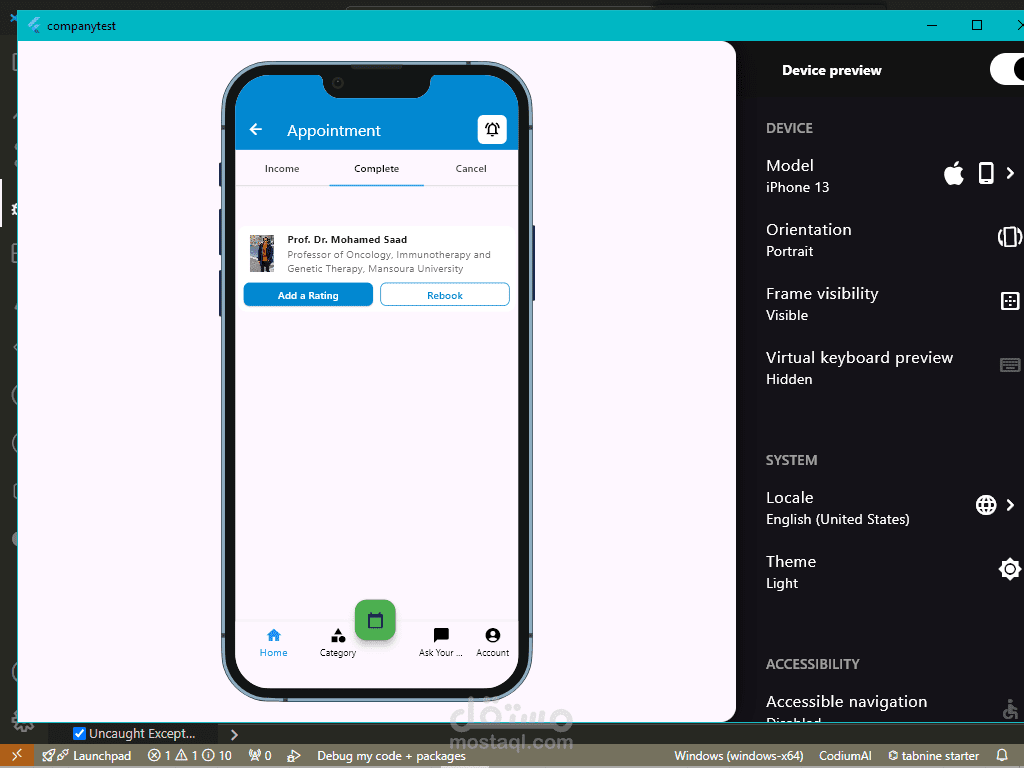This screenshot has height=768, width=1024.
Task: Click the Locale globe icon
Action: point(986,505)
